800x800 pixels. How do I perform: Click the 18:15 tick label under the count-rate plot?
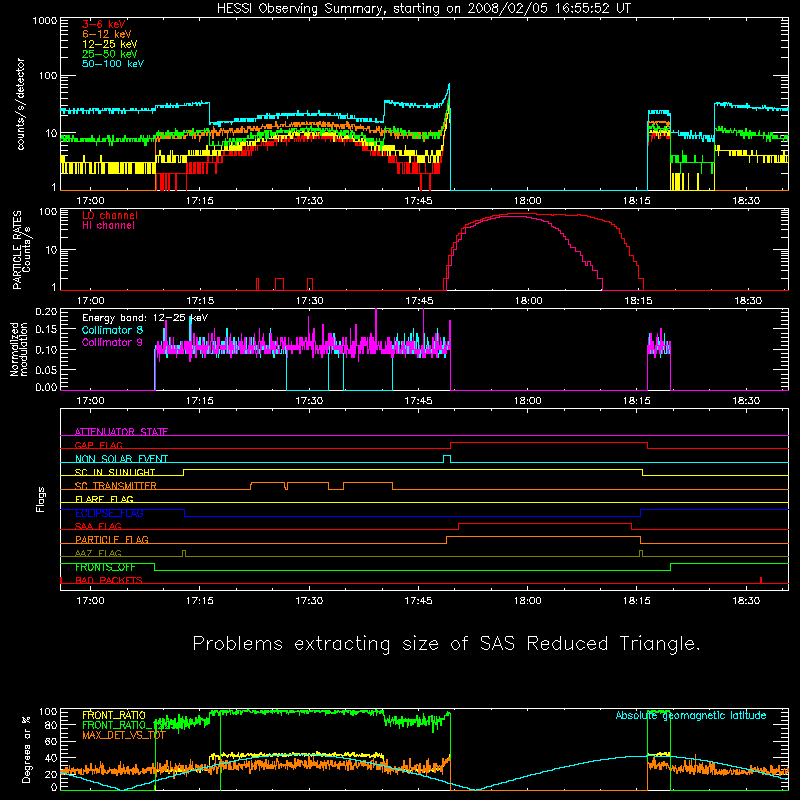click(x=637, y=201)
